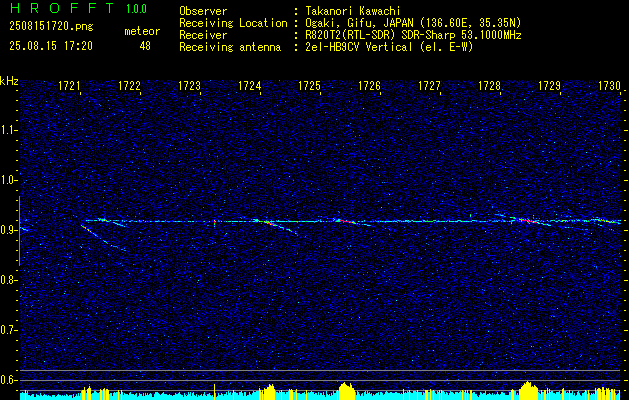Click the red meteor echo near 1728
Image resolution: width=629 pixels, height=400 pixels.
point(528,220)
